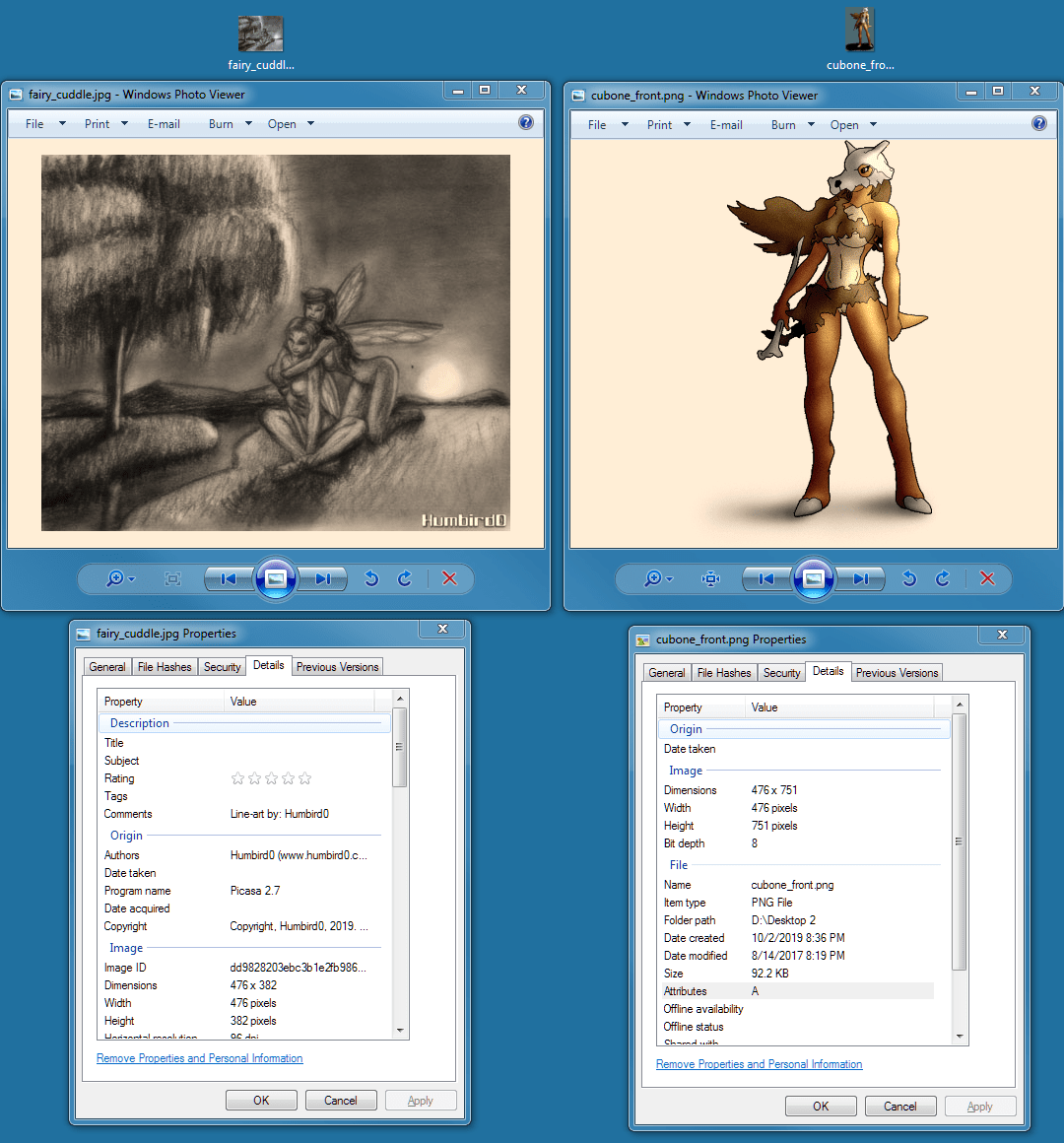
Task: Click the fit-to-window icon in cubone_front viewer
Action: (x=710, y=578)
